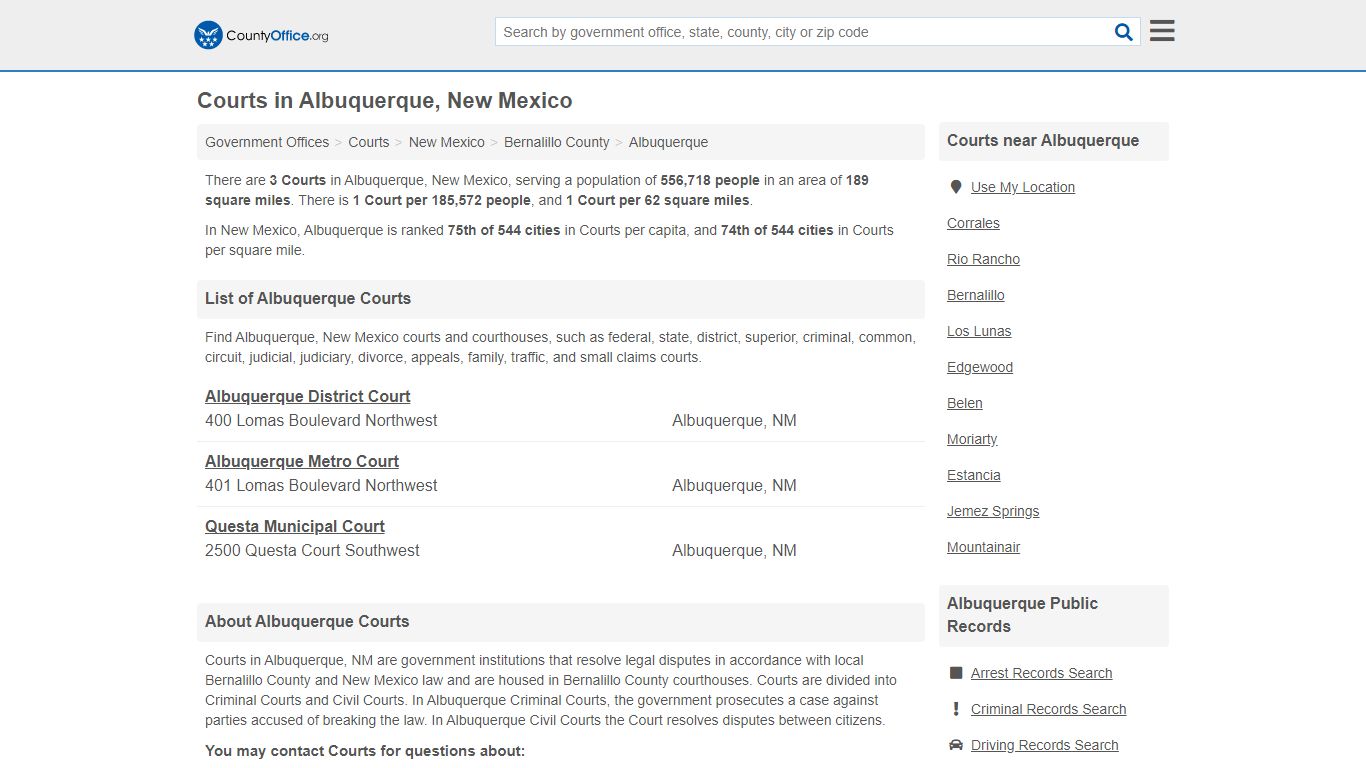Click the About Albuquerque Courts heading
This screenshot has width=1366, height=768.
307,622
